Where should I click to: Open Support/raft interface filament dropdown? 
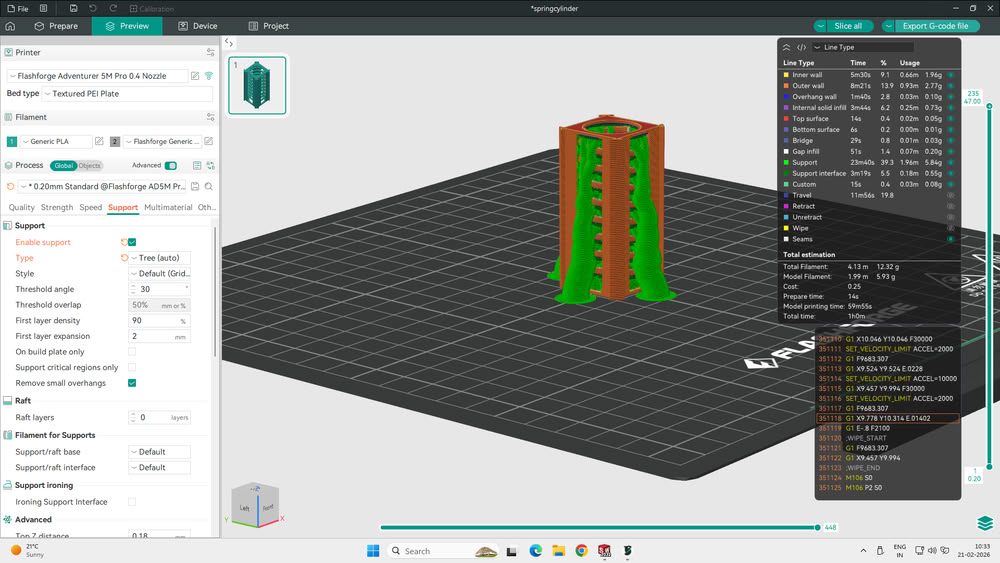[159, 467]
